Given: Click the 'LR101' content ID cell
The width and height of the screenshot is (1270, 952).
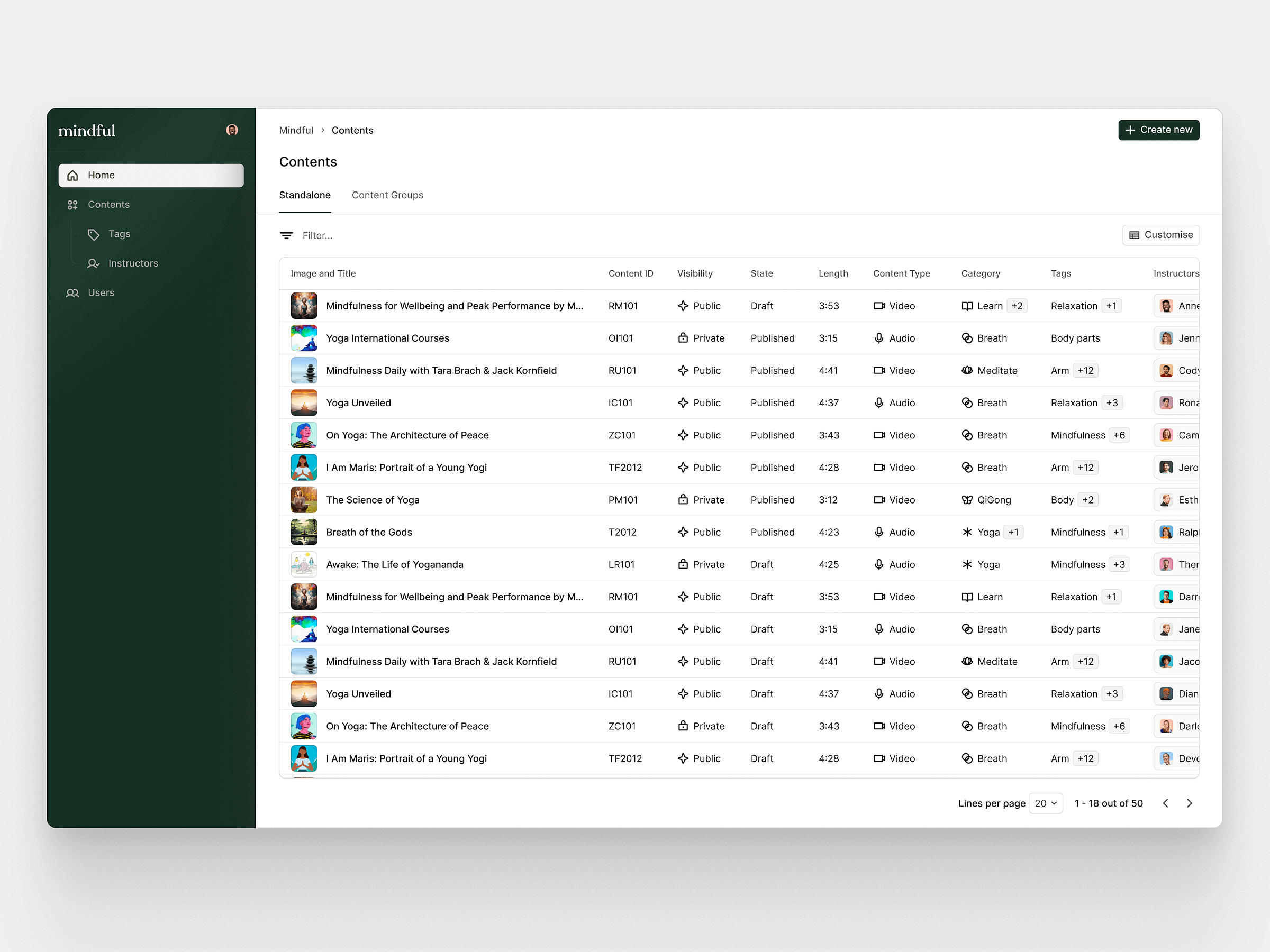Looking at the screenshot, I should tap(621, 564).
